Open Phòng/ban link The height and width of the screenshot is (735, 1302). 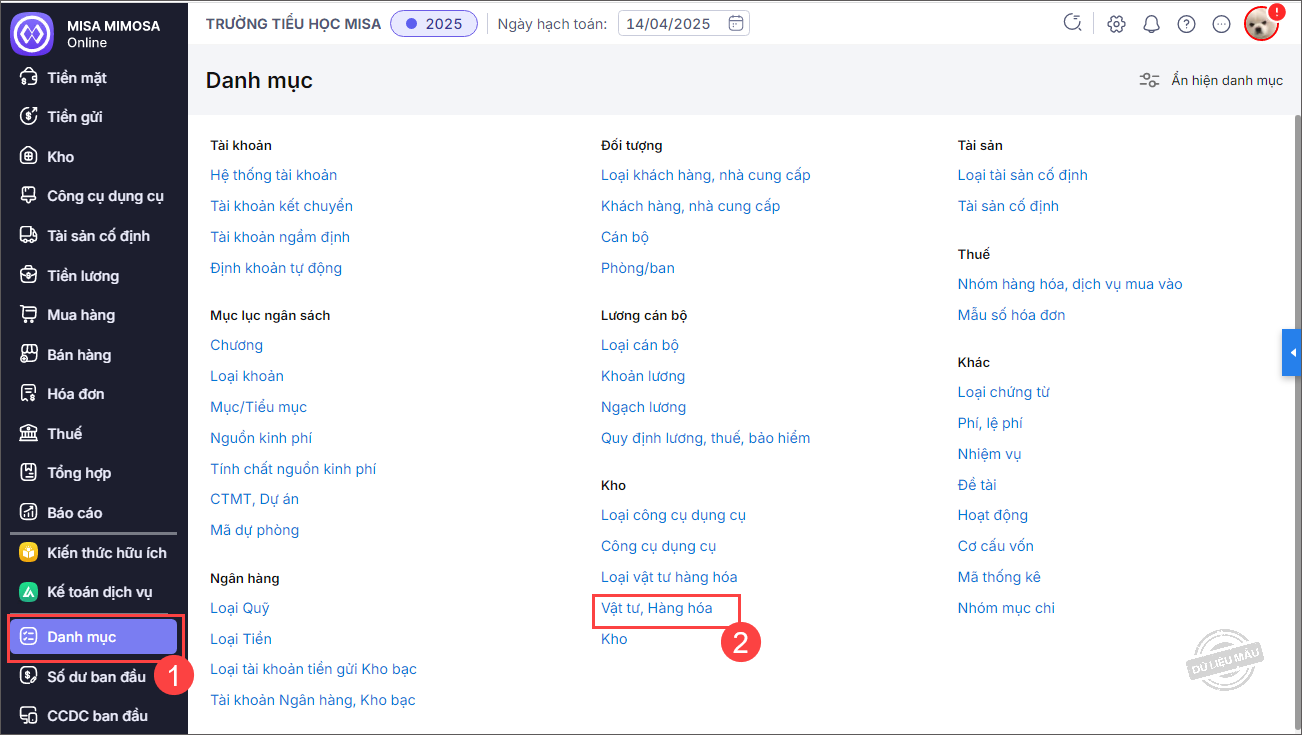638,268
